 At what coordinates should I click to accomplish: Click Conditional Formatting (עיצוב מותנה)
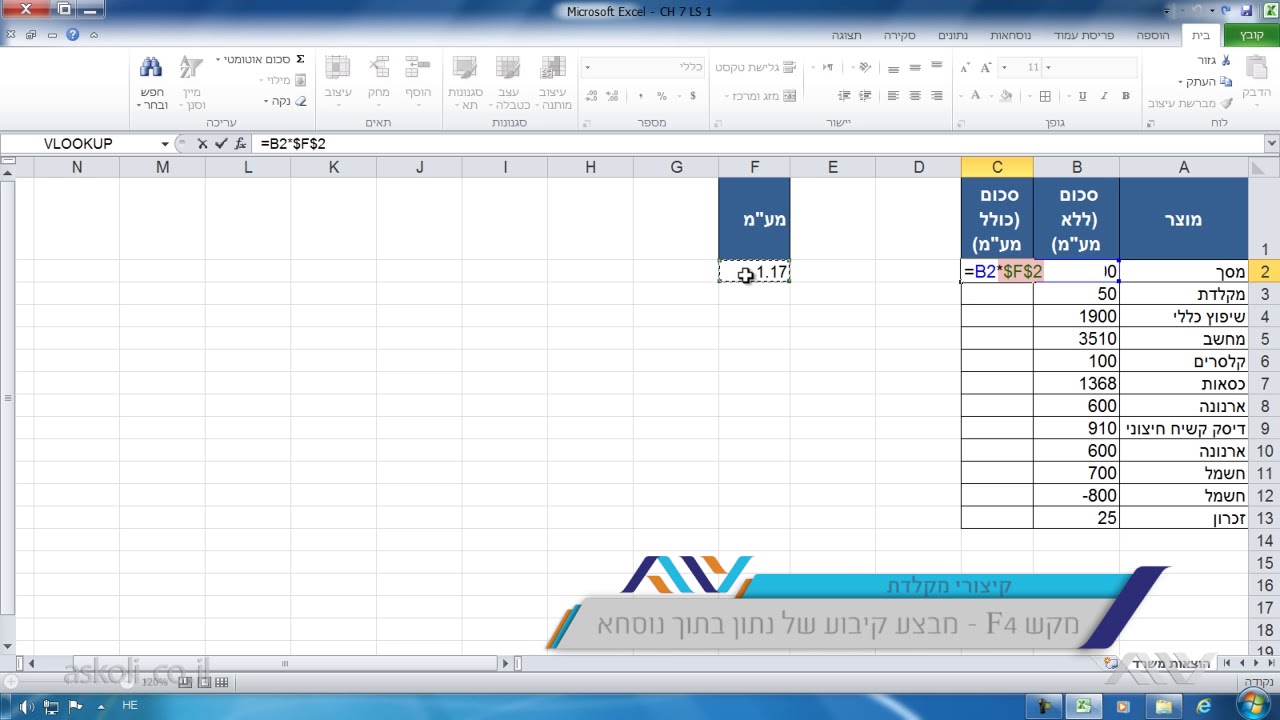tap(553, 82)
